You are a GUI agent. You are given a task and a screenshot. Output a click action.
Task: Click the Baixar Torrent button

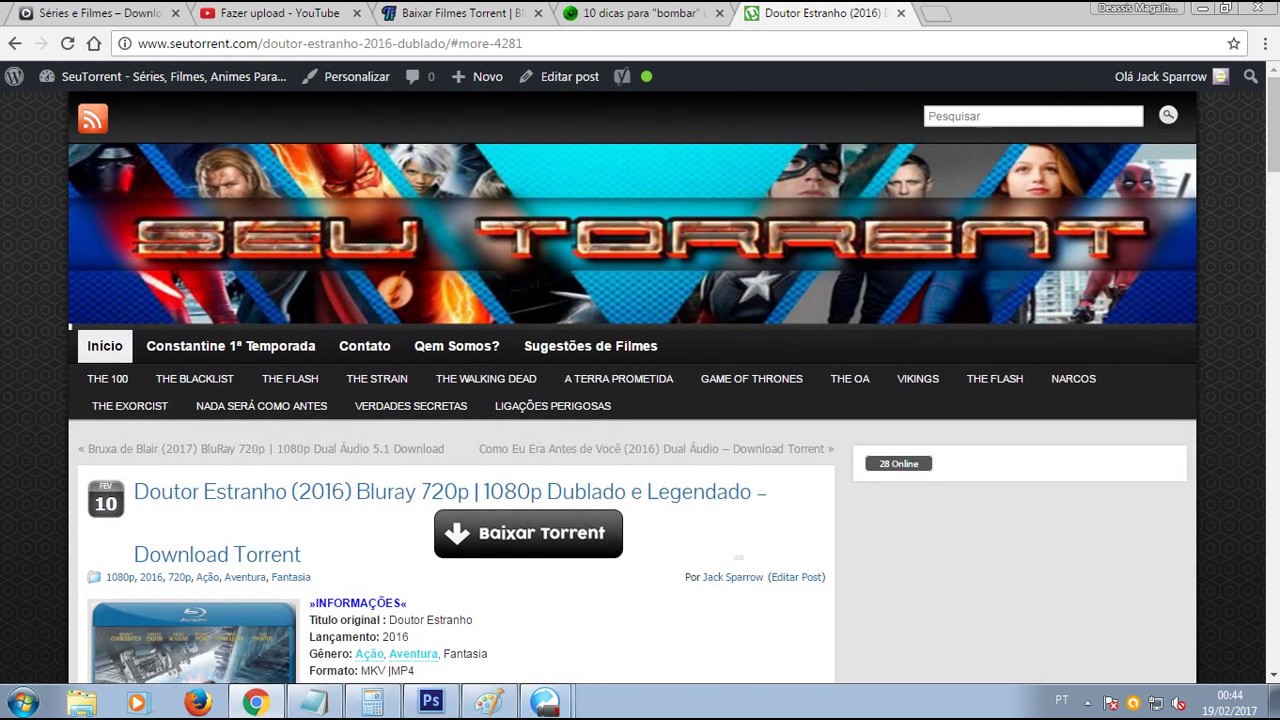[x=528, y=534]
